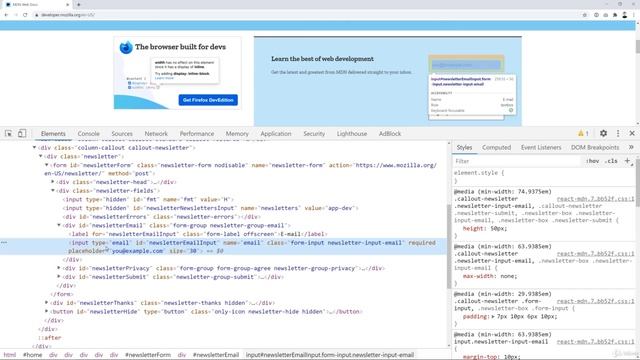Expand the newsletterPrivacy div
The height and width of the screenshot is (360, 640).
pos(59,268)
